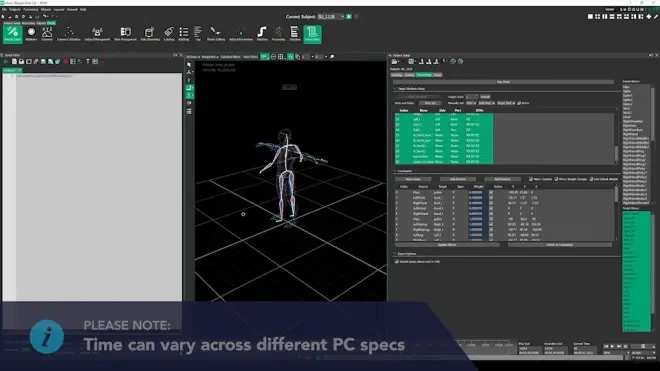660x371 pixels.
Task: Run script with green play icon
Action: coord(6,61)
